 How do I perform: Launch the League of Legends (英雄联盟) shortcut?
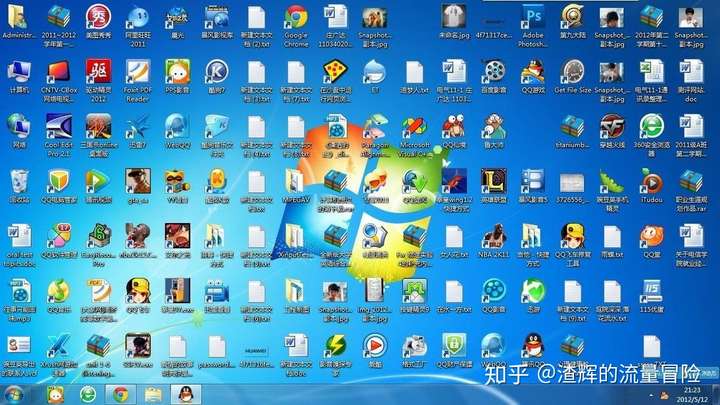point(494,182)
